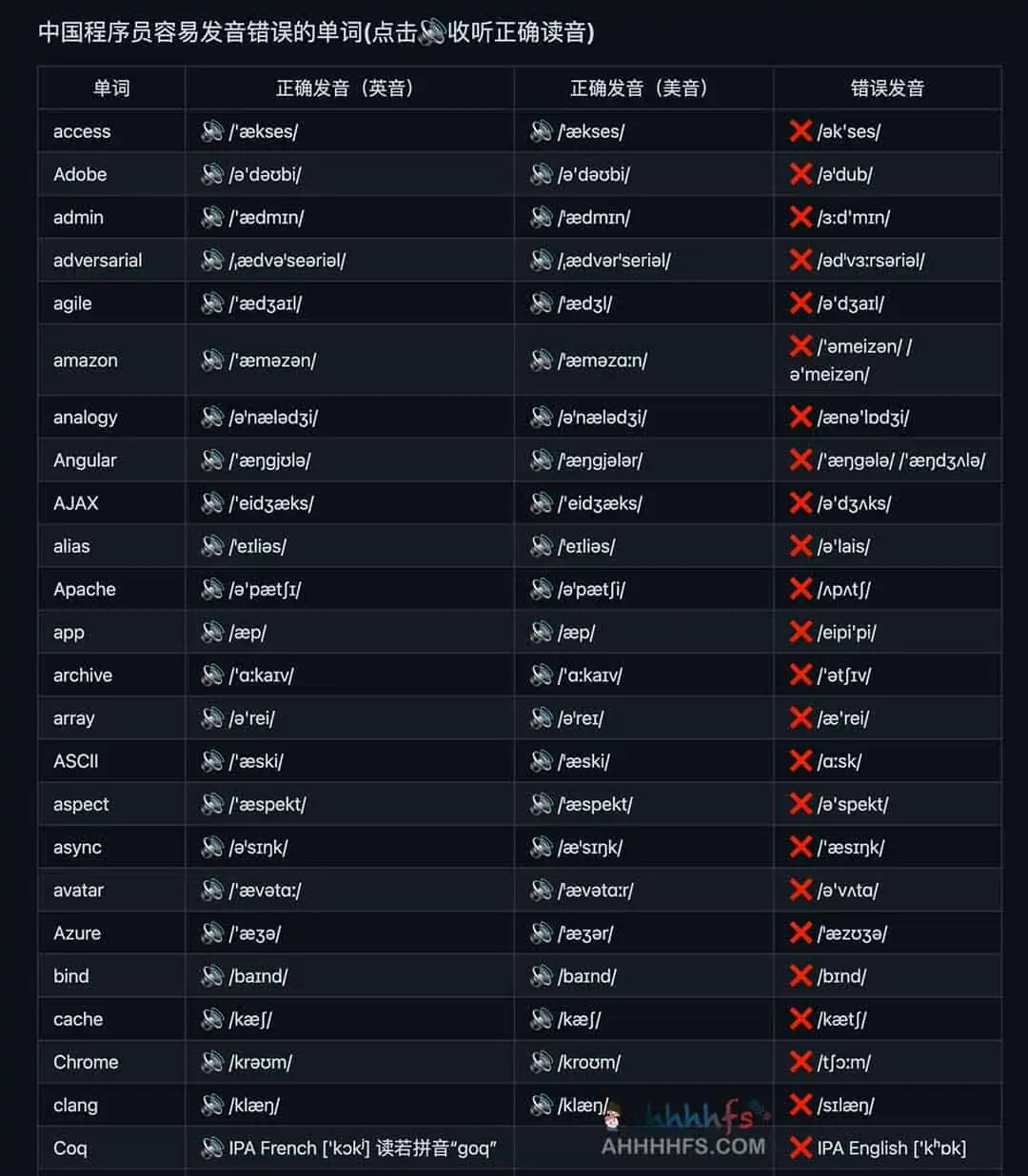Play American speaker icon for amazon
Image resolution: width=1028 pixels, height=1176 pixels.
pos(542,361)
